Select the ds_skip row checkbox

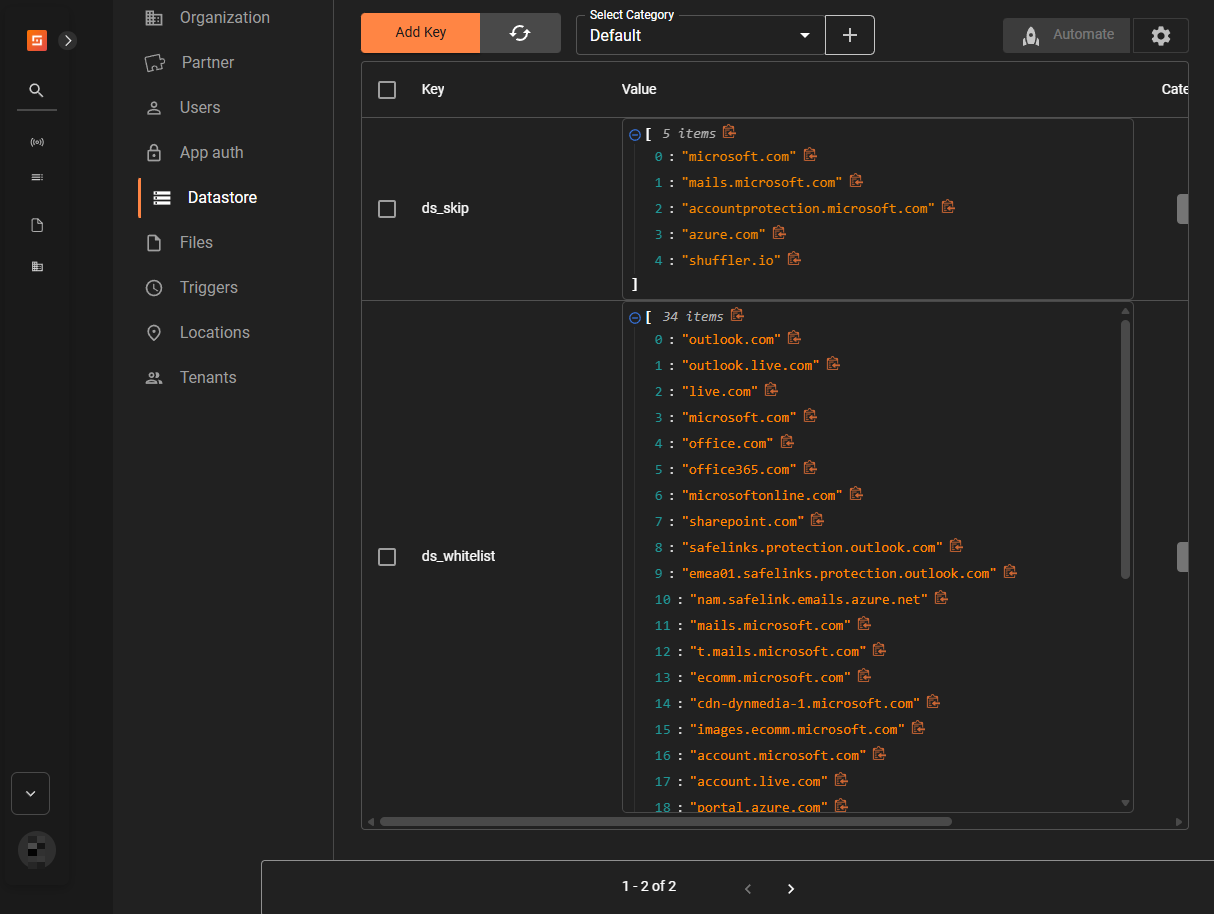[x=387, y=209]
